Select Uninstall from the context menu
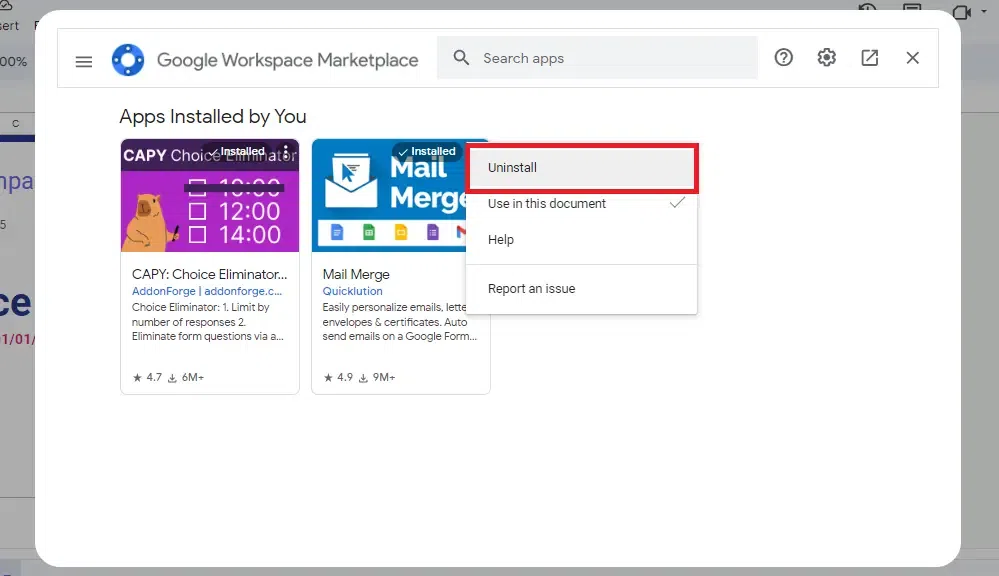The image size is (999, 576). pyautogui.click(x=582, y=168)
